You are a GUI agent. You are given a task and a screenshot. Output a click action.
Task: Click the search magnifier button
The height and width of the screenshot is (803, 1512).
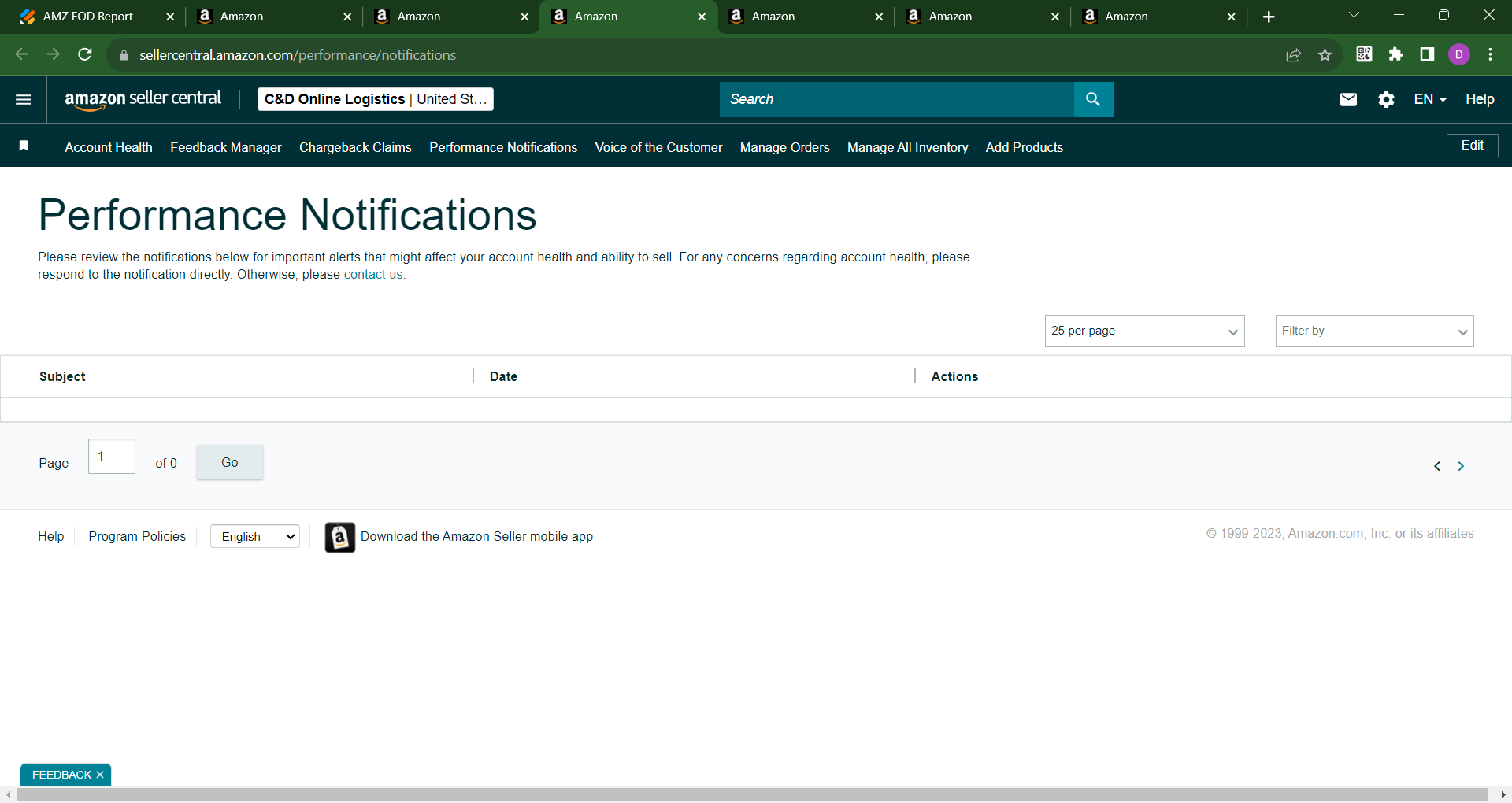[1093, 99]
